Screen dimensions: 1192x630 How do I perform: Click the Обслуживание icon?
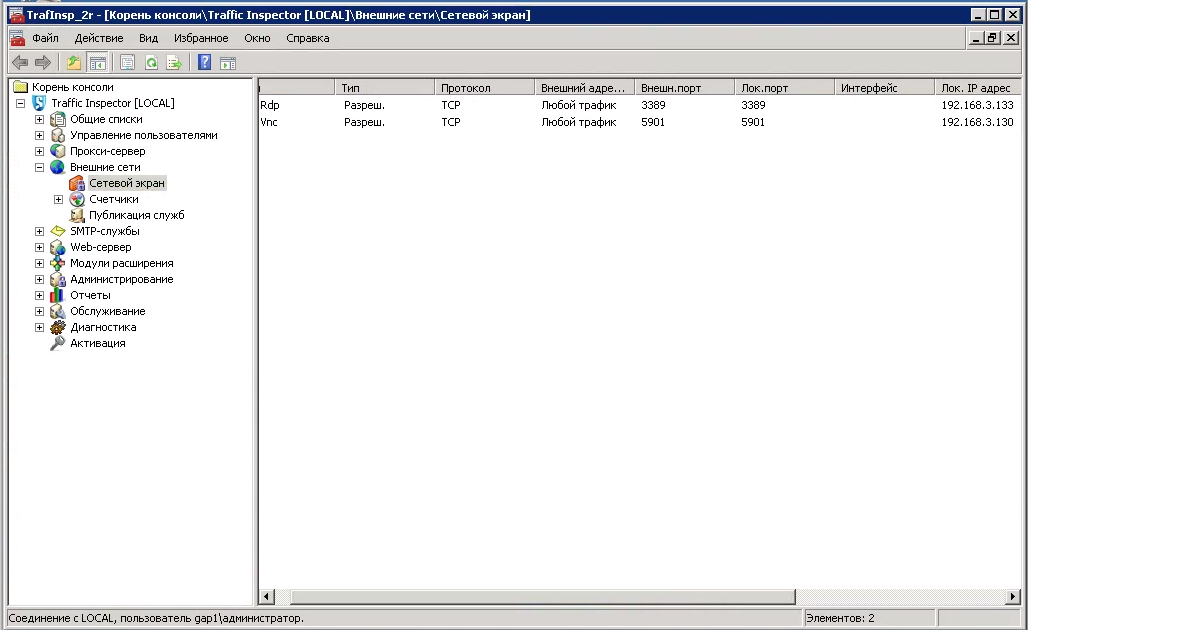click(58, 311)
